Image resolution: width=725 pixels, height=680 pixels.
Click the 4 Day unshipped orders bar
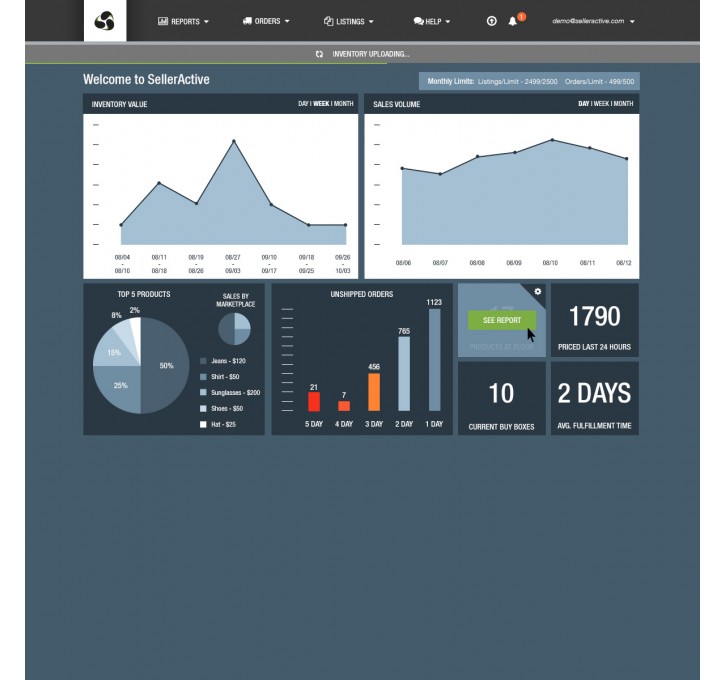tap(344, 406)
